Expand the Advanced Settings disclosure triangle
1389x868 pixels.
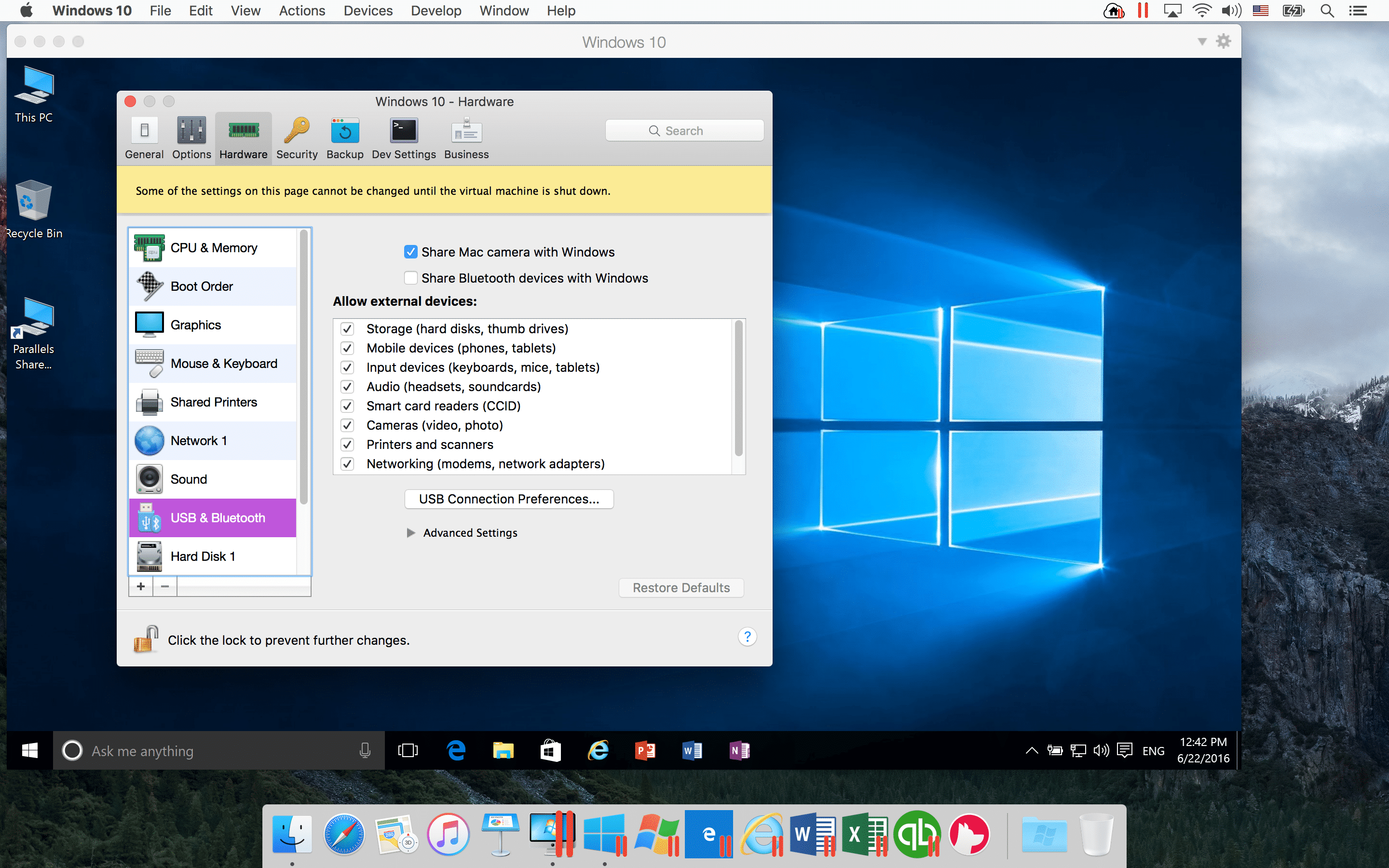click(x=411, y=533)
